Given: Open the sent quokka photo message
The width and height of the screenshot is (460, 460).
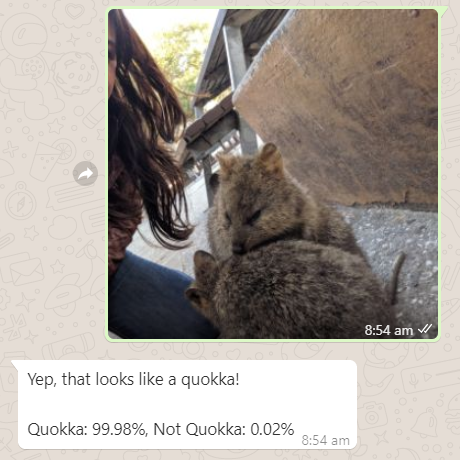Looking at the screenshot, I should click(x=273, y=174).
